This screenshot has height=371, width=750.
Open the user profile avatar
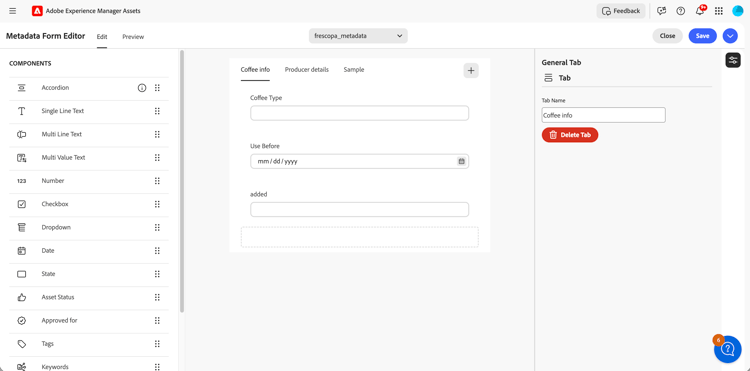[737, 11]
